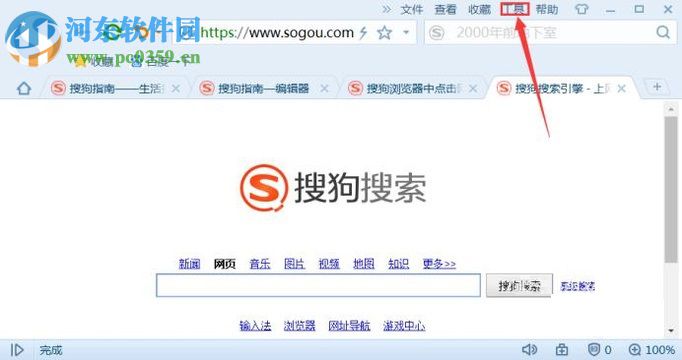Image resolution: width=682 pixels, height=360 pixels.
Task: Click the 100% zoom control
Action: click(652, 350)
